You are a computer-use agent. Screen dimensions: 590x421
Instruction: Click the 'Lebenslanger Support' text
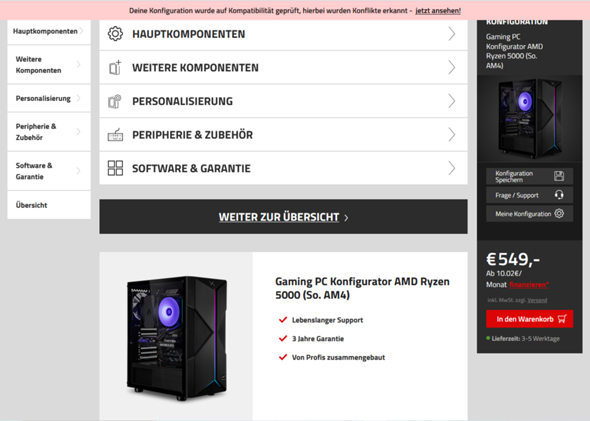327,320
